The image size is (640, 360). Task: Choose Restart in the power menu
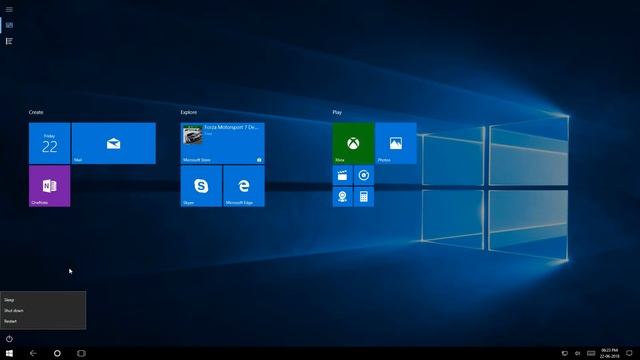(43, 321)
